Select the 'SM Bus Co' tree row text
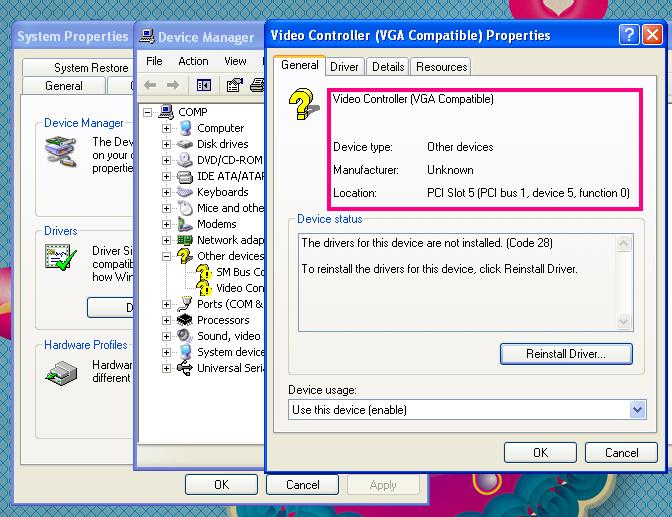This screenshot has height=517, width=672. (240, 272)
